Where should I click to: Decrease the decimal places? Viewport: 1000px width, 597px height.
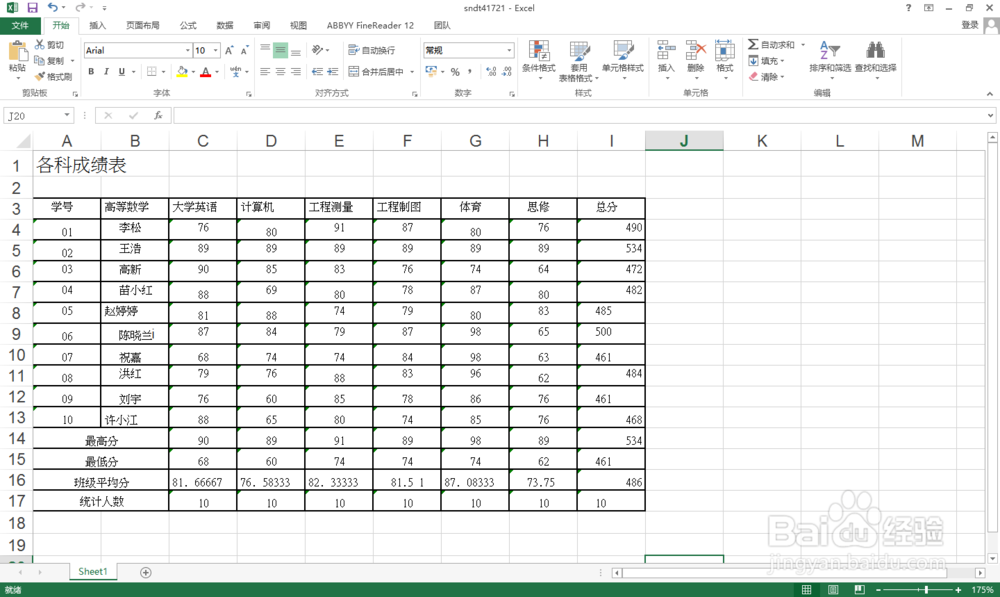point(507,71)
